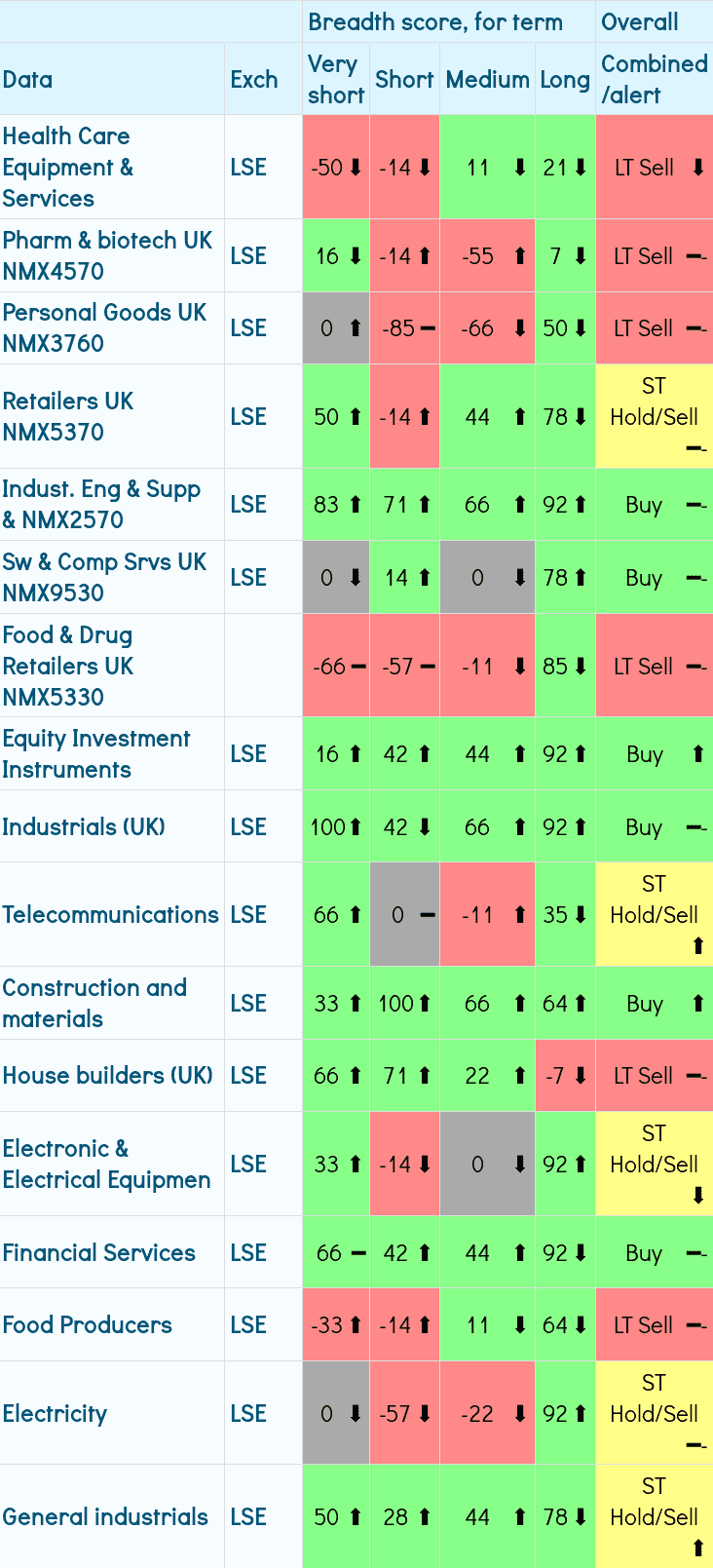This screenshot has width=713, height=1568.
Task: Click the Exch column header
Action: point(254,79)
